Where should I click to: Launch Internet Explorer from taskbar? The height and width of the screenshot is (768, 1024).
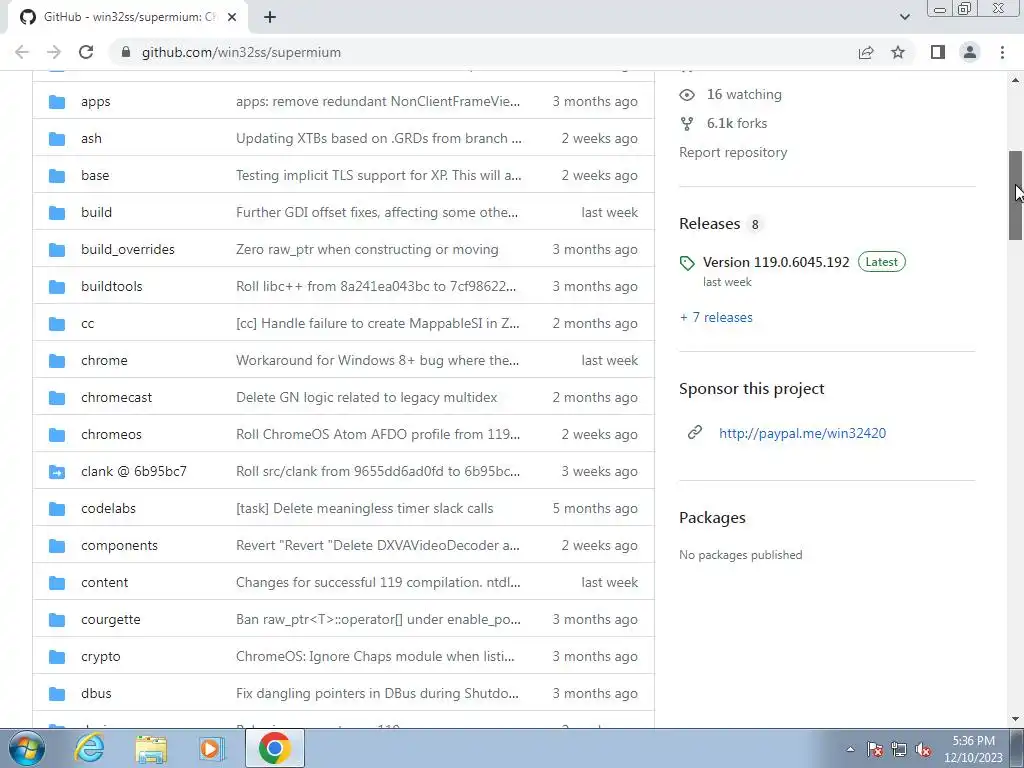[x=89, y=748]
